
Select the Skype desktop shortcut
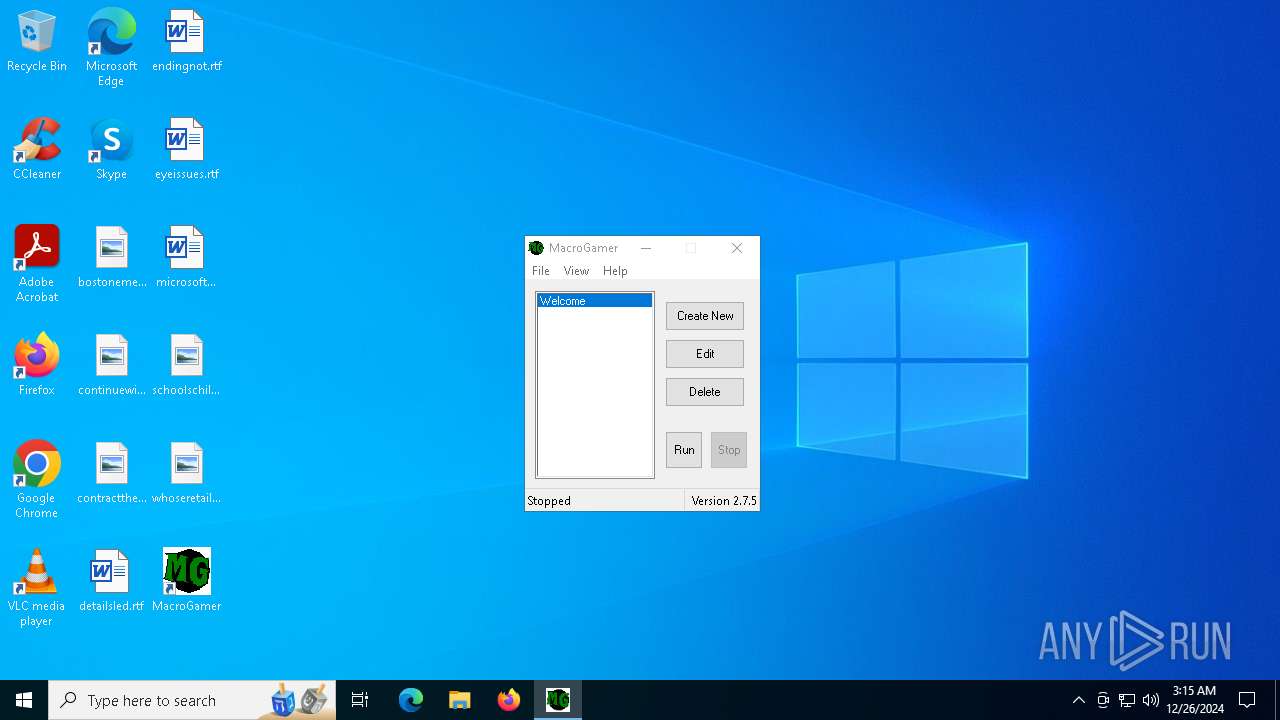[111, 150]
